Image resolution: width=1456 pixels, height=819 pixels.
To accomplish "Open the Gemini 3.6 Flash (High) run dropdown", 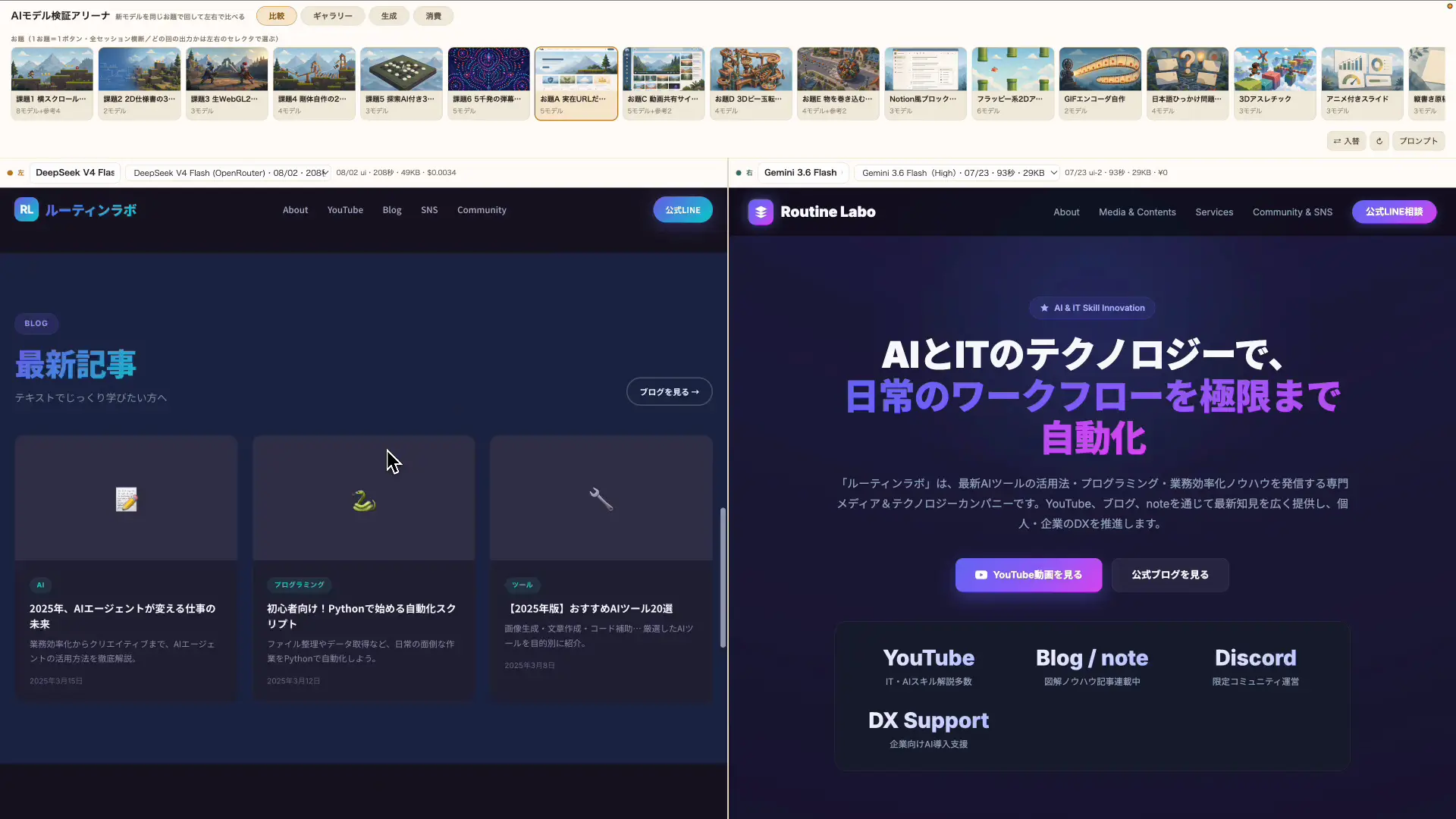I will click(x=958, y=173).
